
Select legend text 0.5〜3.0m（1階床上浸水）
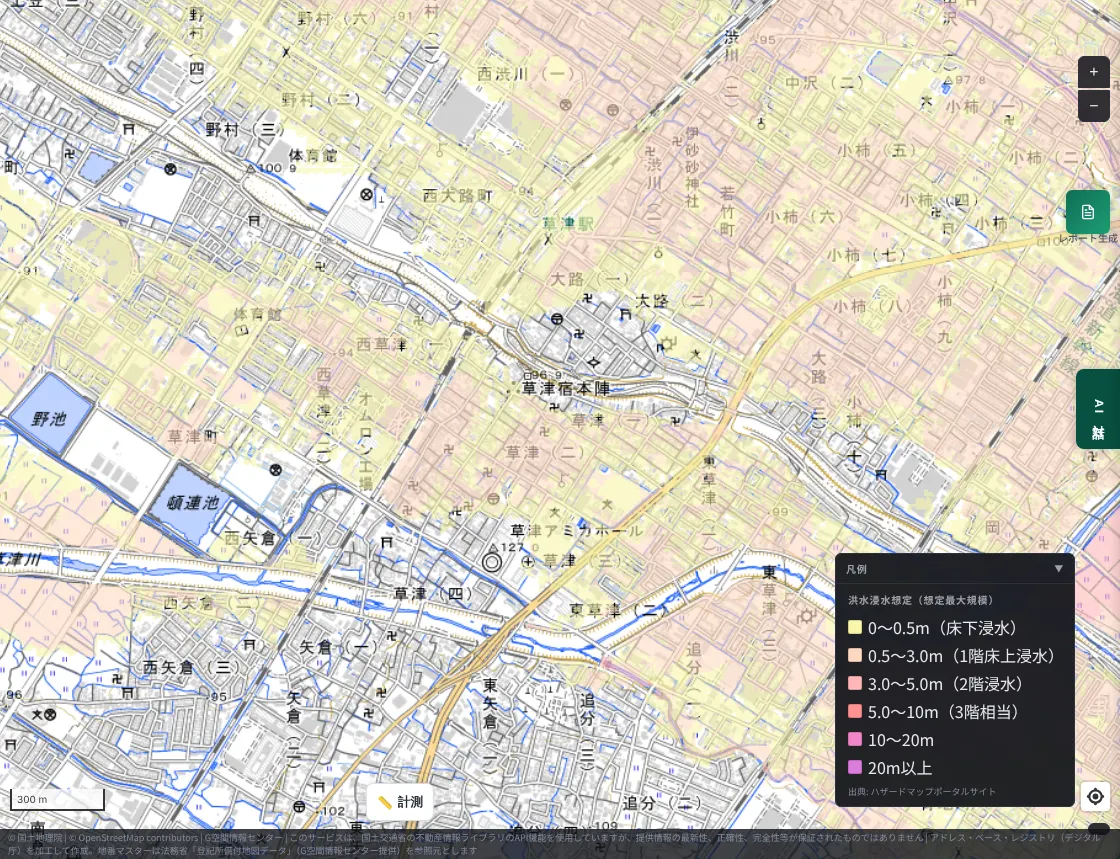(x=962, y=655)
